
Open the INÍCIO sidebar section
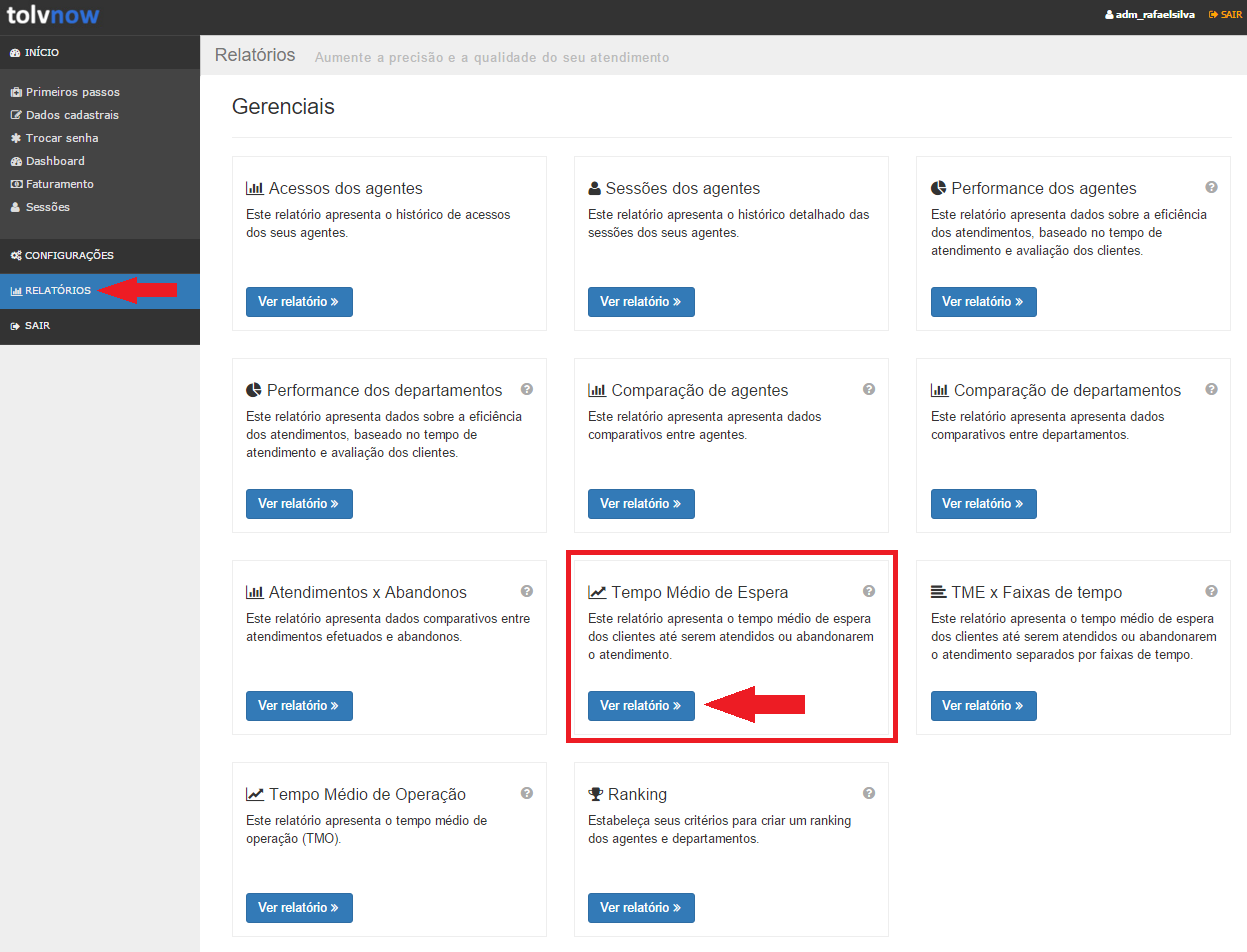(100, 52)
